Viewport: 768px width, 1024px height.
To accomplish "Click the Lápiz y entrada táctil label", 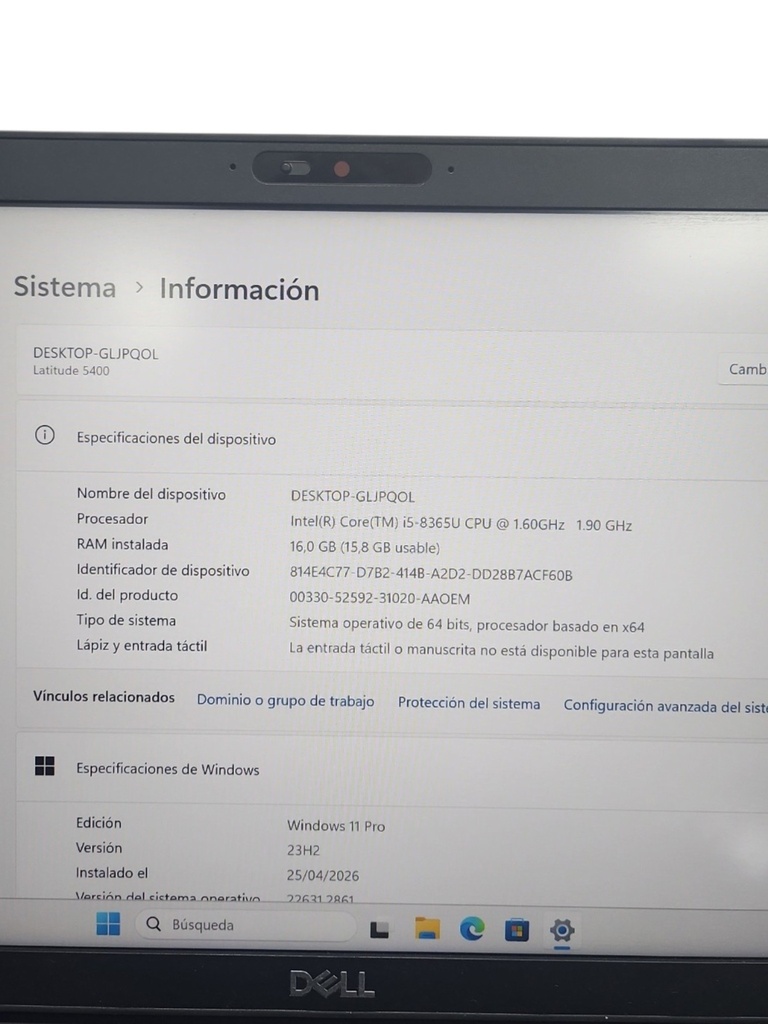I will click(142, 646).
